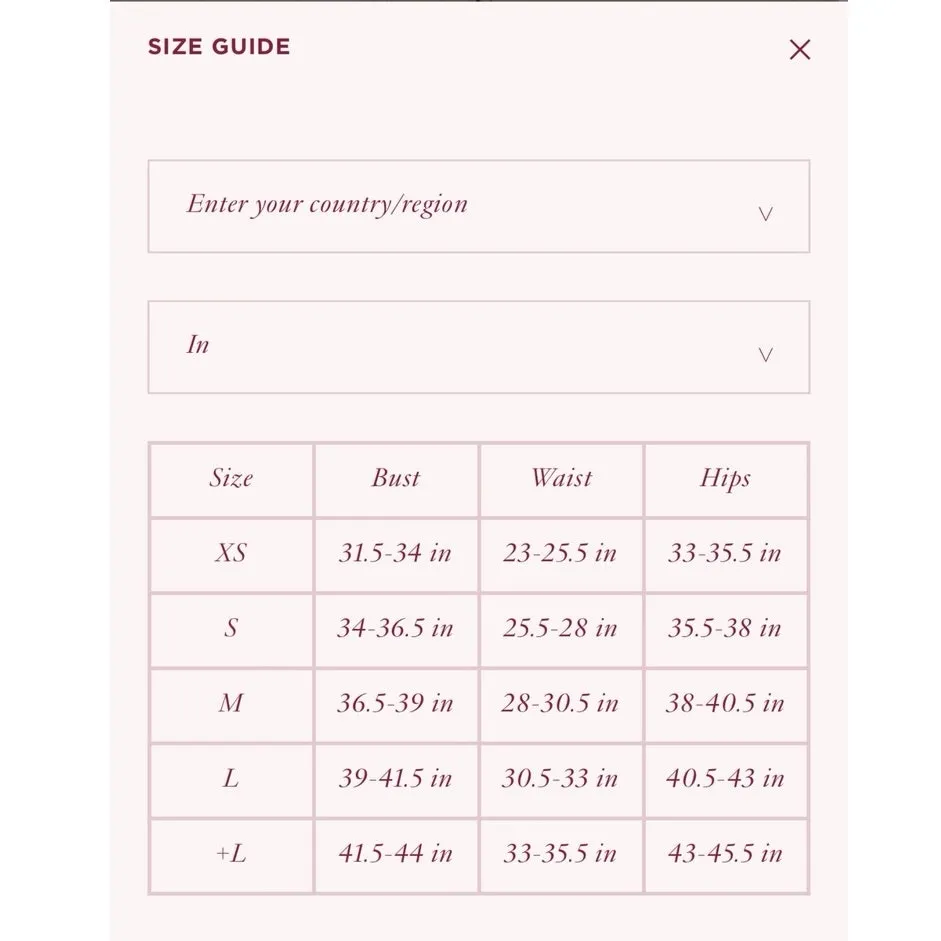
Task: Click the S size row label
Action: point(231,629)
